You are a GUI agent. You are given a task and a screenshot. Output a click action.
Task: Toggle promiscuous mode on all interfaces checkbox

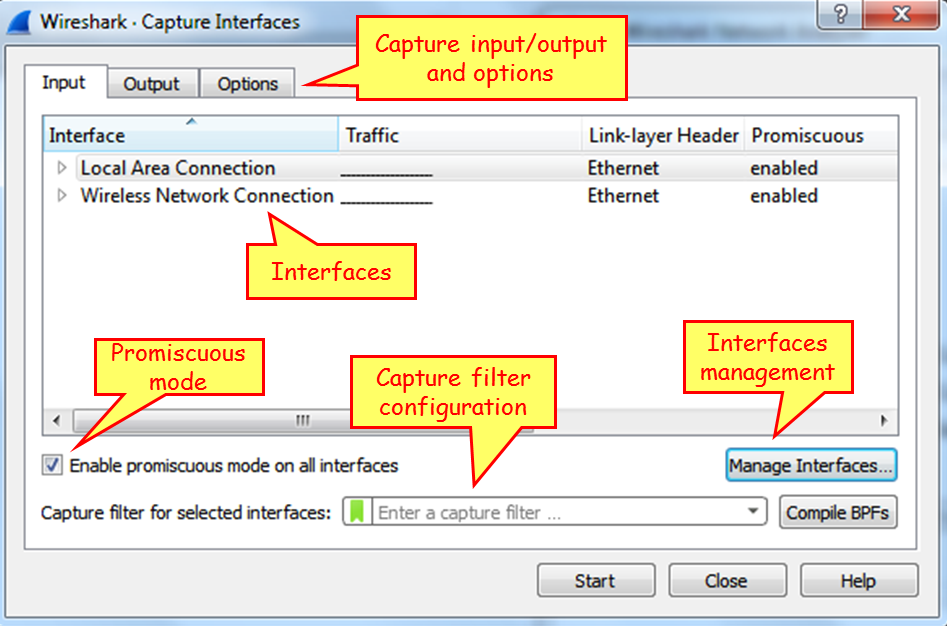[52, 465]
